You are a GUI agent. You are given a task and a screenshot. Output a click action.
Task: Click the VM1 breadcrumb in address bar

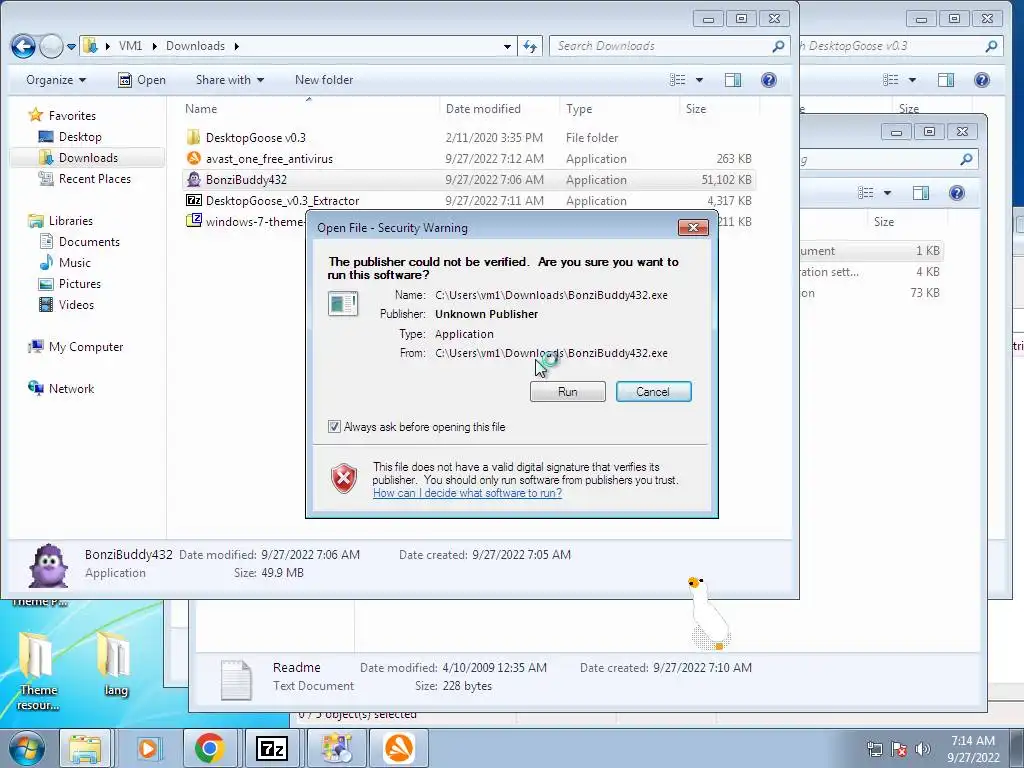pyautogui.click(x=130, y=46)
